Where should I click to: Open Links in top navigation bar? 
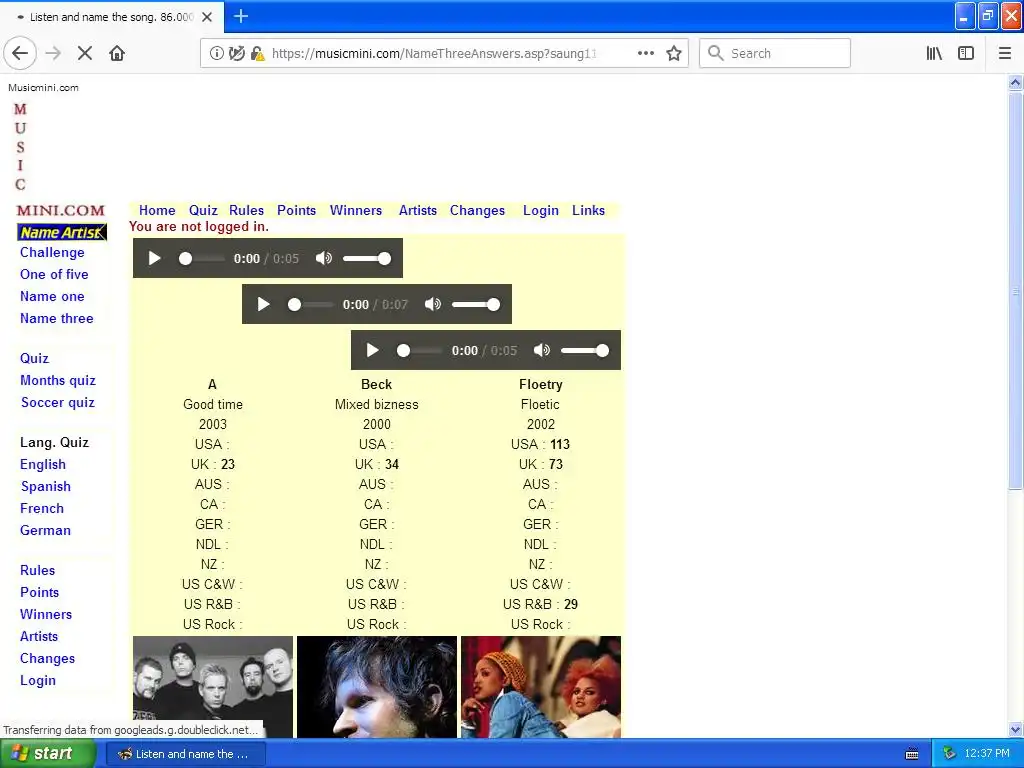(x=588, y=210)
